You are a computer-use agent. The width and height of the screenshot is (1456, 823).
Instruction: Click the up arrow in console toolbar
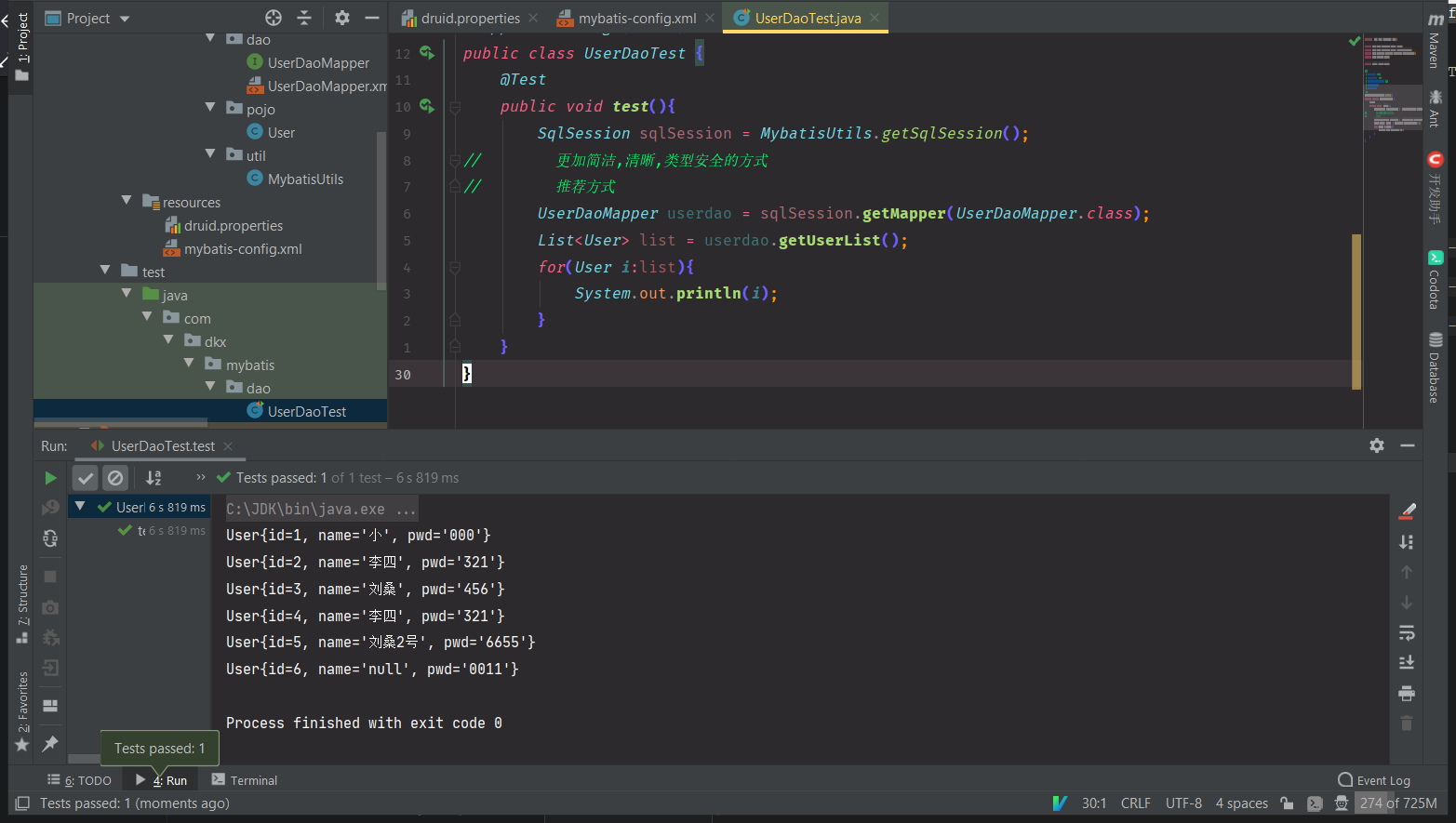(x=1407, y=572)
